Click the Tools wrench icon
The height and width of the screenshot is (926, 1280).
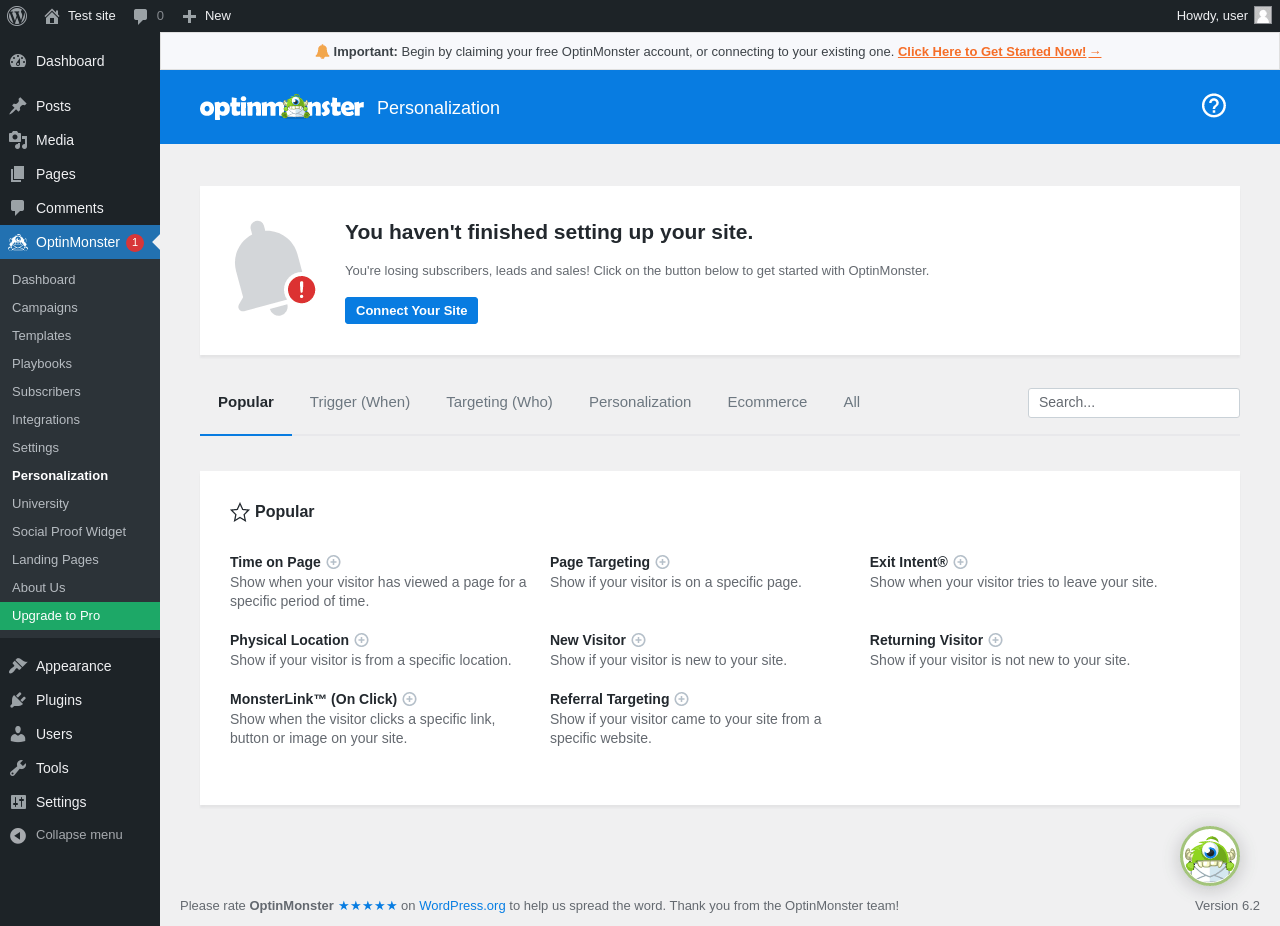(x=18, y=768)
